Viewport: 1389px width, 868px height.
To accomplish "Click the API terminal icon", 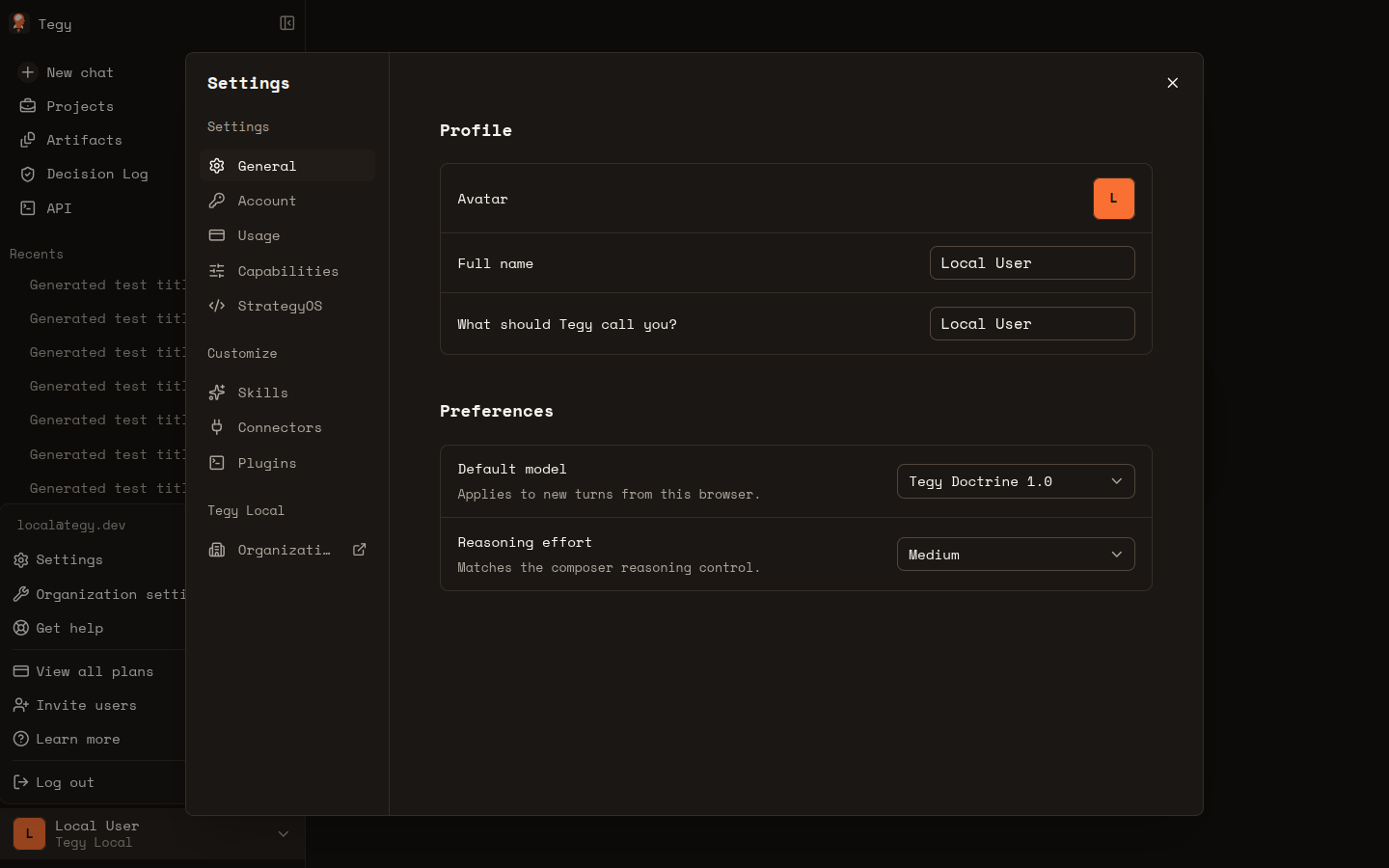I will tap(28, 208).
